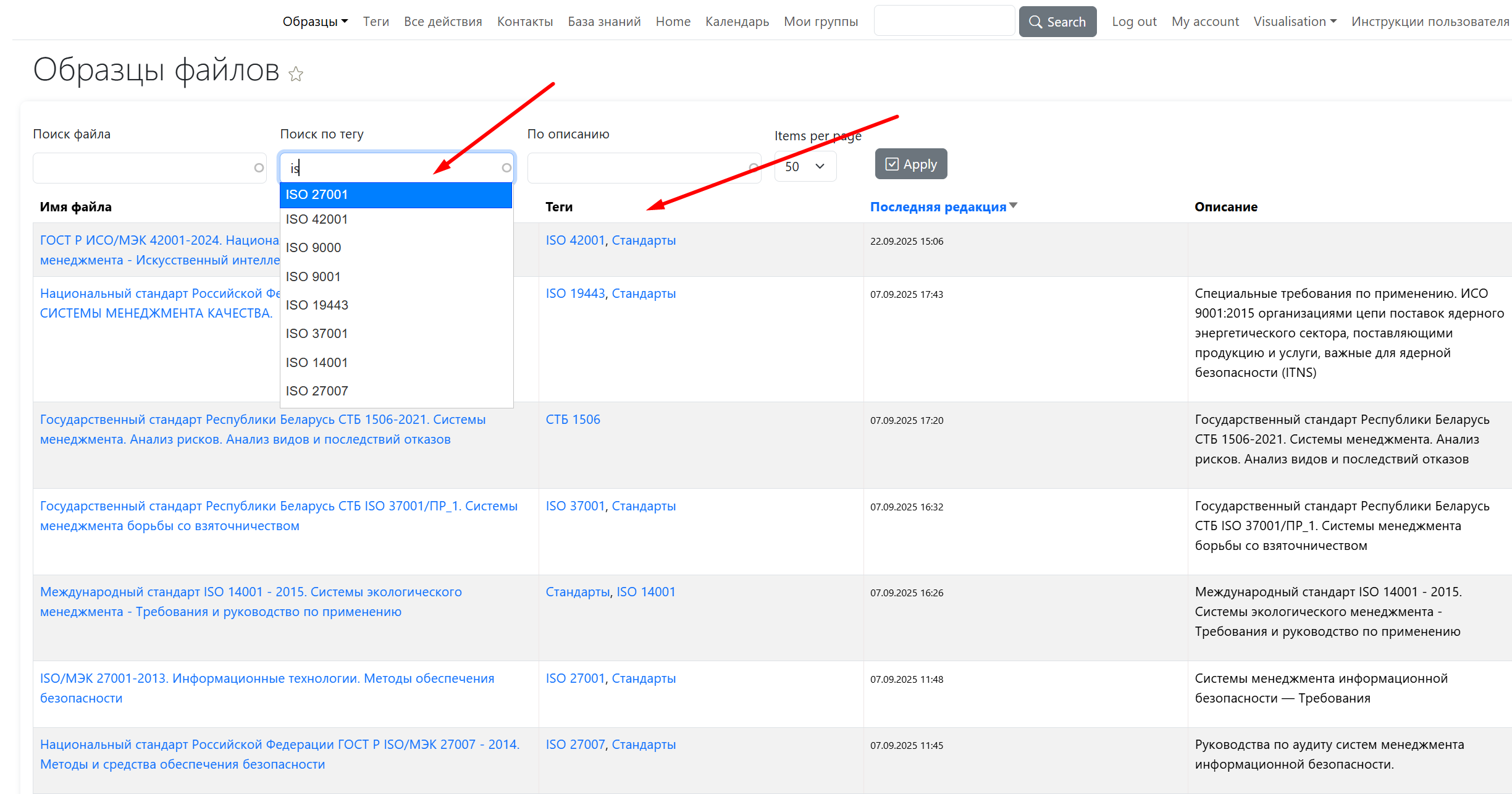Click the circle indicator in tag search field
The height and width of the screenshot is (794, 1512).
(506, 167)
